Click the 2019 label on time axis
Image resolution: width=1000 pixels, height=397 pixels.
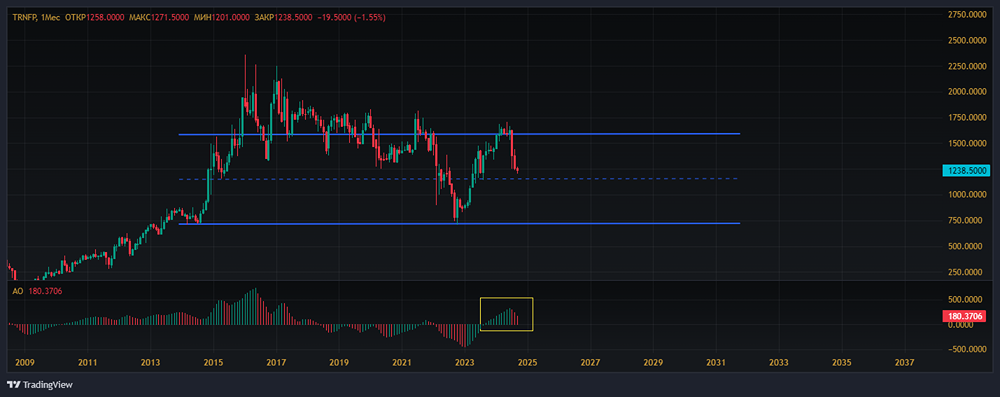pos(339,363)
